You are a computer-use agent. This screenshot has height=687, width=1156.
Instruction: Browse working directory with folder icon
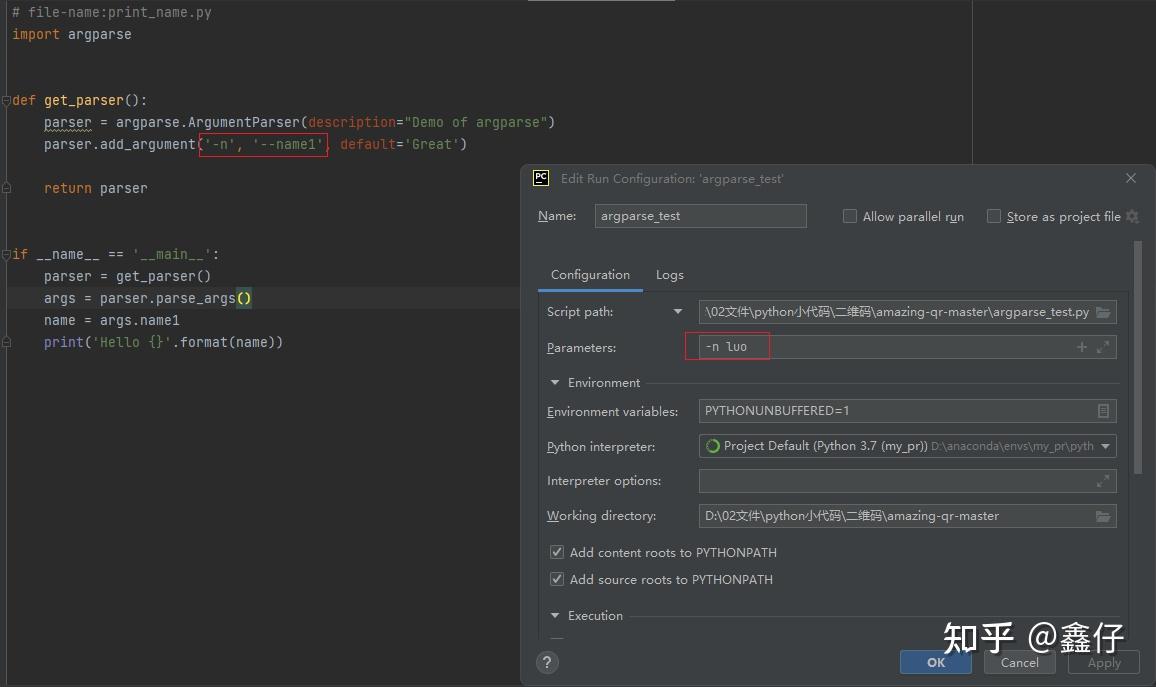[x=1103, y=516]
